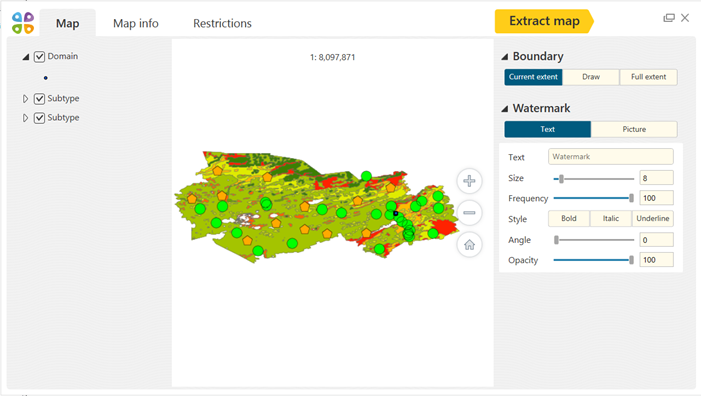Viewport: 701px width, 396px height.
Task: Collapse the Domain tree node
Action: [26, 57]
